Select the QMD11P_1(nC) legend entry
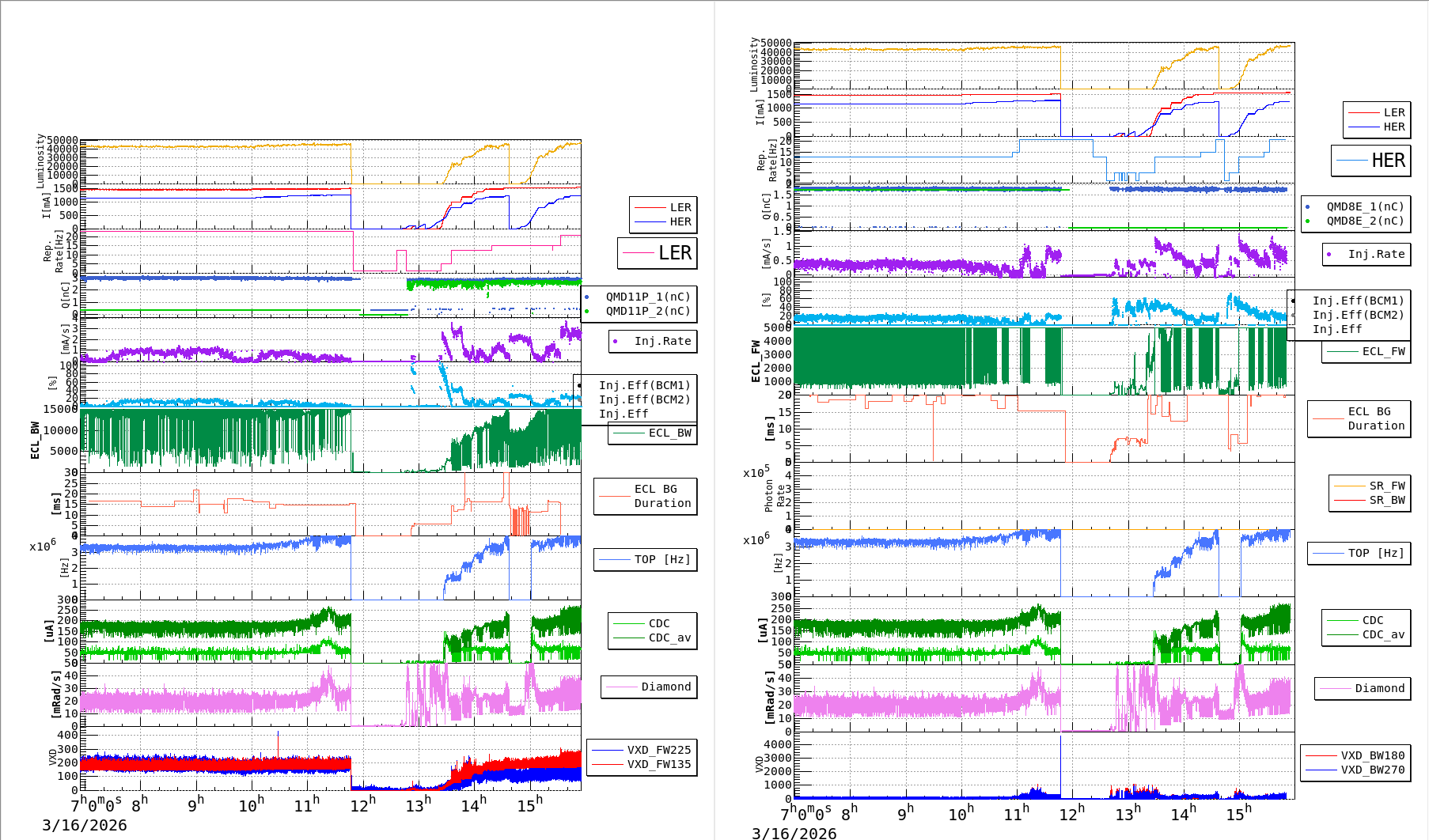This screenshot has width=1429, height=840. pos(647,297)
